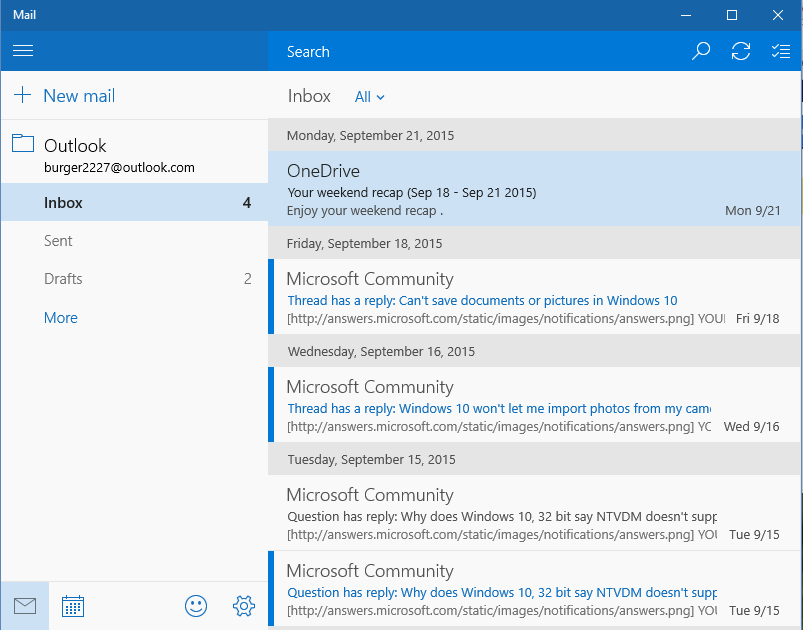
Task: Open the Settings gear icon
Action: 244,606
